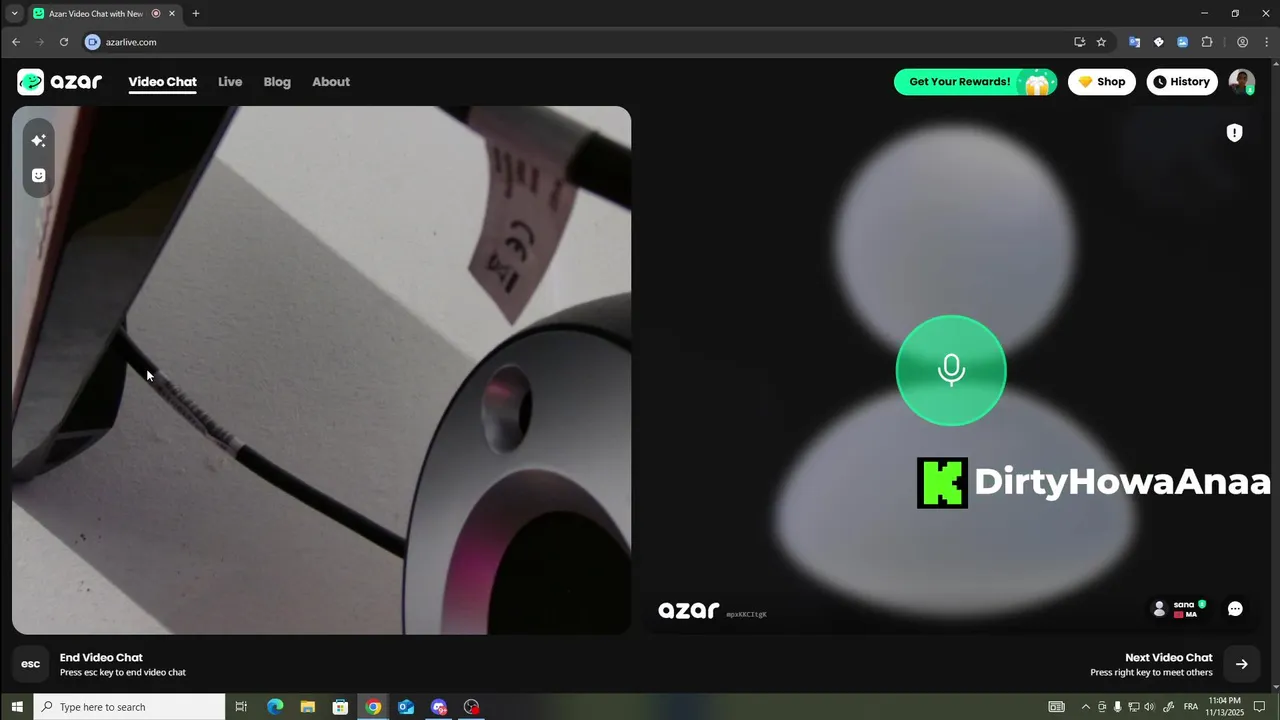
Task: Click the browser back arrow
Action: pyautogui.click(x=16, y=42)
